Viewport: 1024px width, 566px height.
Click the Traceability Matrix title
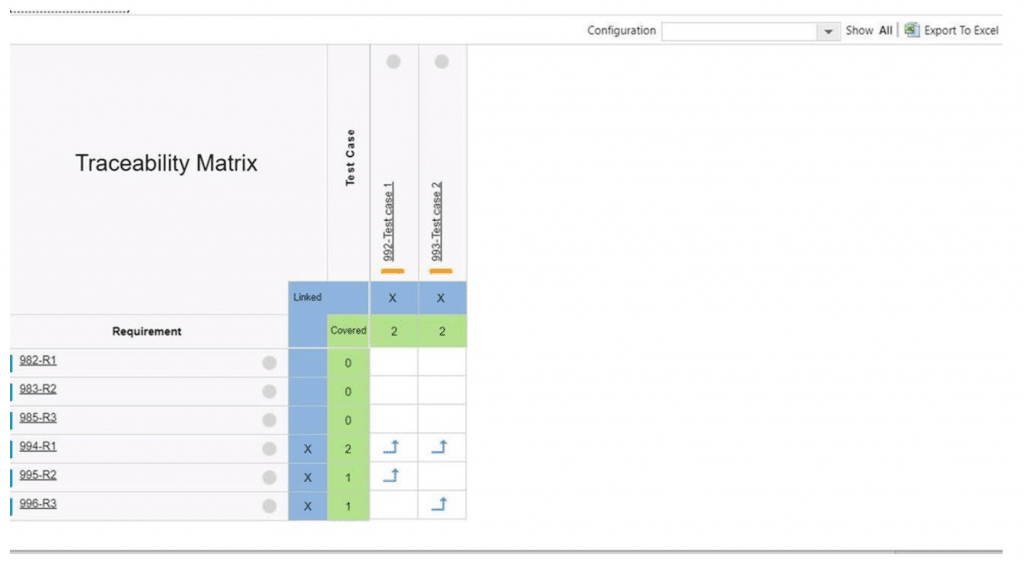(x=167, y=163)
